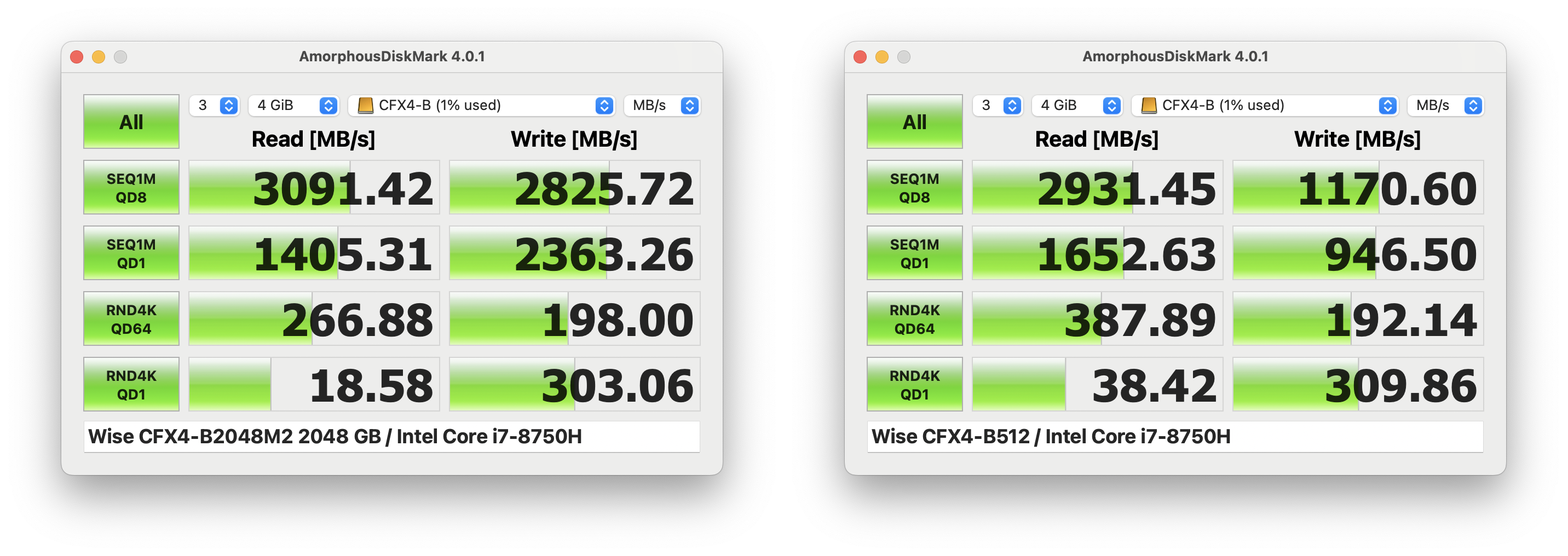Start RND4K QD64 test in left window
The height and width of the screenshot is (556, 1568).
pos(131,318)
